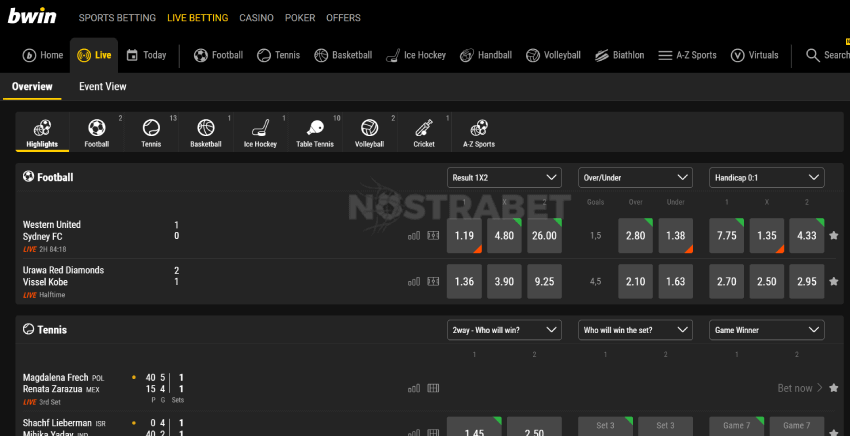Open scoreboard icon for Frech vs Zarazua

tap(433, 388)
